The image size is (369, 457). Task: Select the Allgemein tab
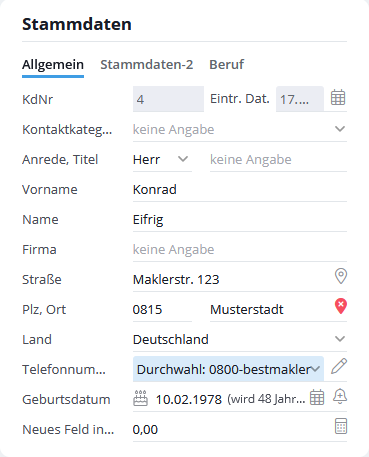[x=53, y=65]
